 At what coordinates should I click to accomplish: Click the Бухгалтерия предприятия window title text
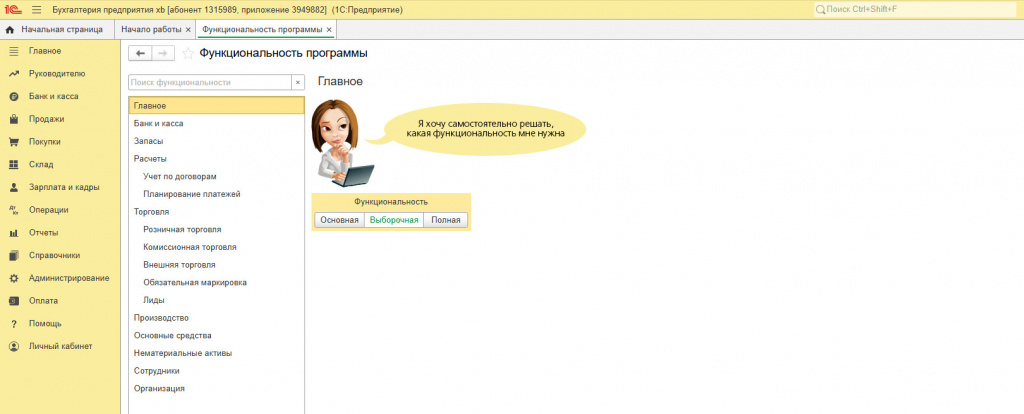pyautogui.click(x=227, y=10)
